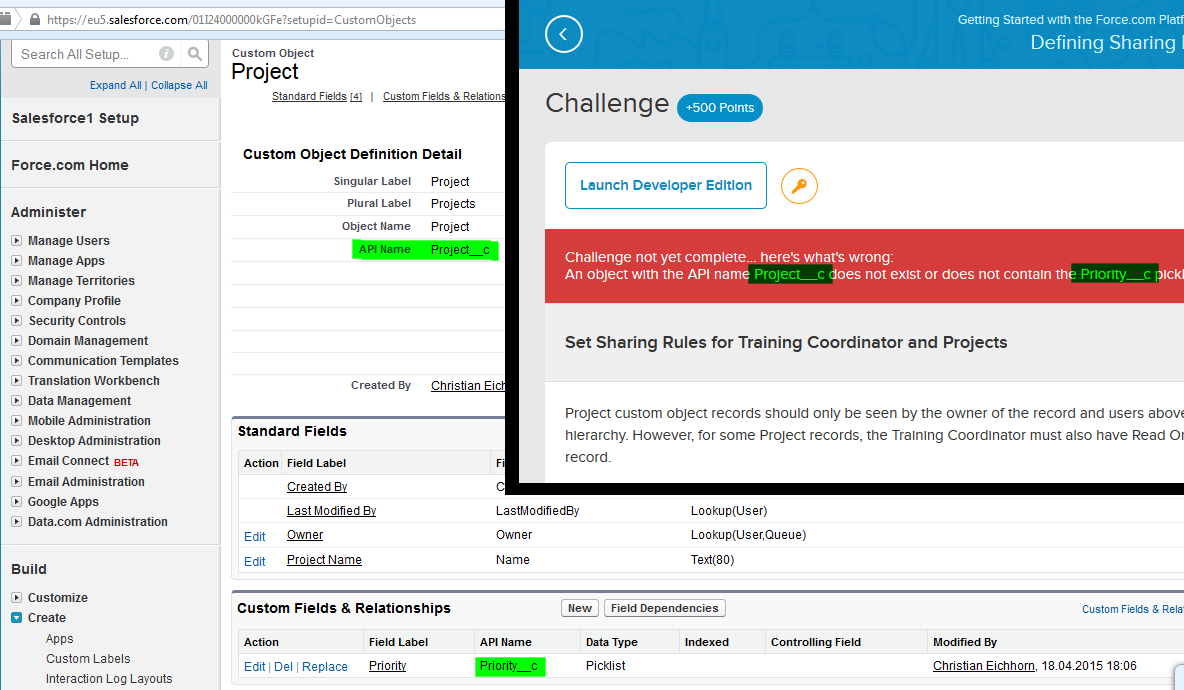This screenshot has width=1184, height=690.
Task: Jump to Custom Fields & Relationships top link
Action: (443, 97)
